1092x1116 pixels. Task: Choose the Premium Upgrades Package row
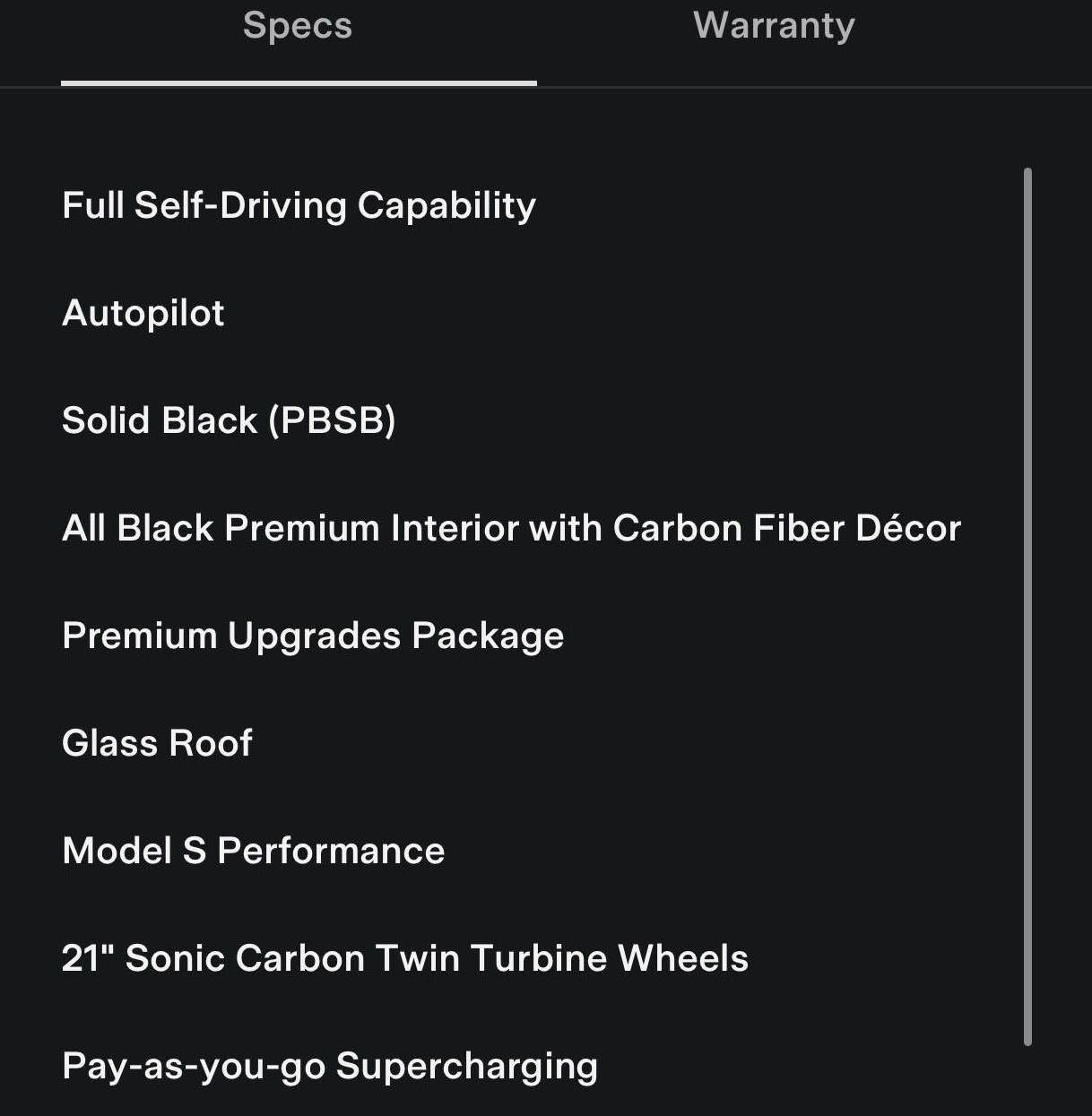click(313, 636)
